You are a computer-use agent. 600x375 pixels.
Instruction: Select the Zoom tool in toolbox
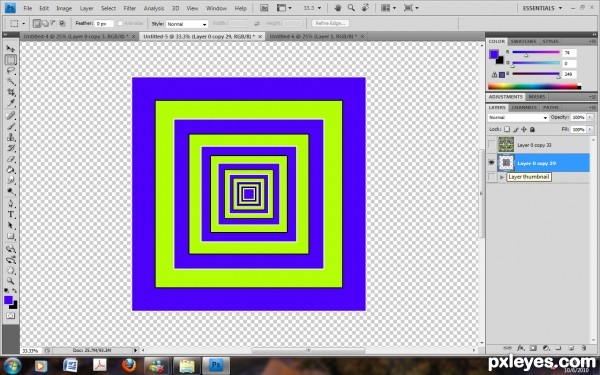point(11,281)
